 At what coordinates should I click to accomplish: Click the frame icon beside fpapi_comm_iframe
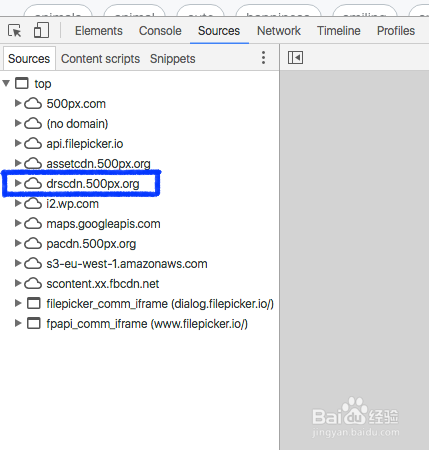33,323
